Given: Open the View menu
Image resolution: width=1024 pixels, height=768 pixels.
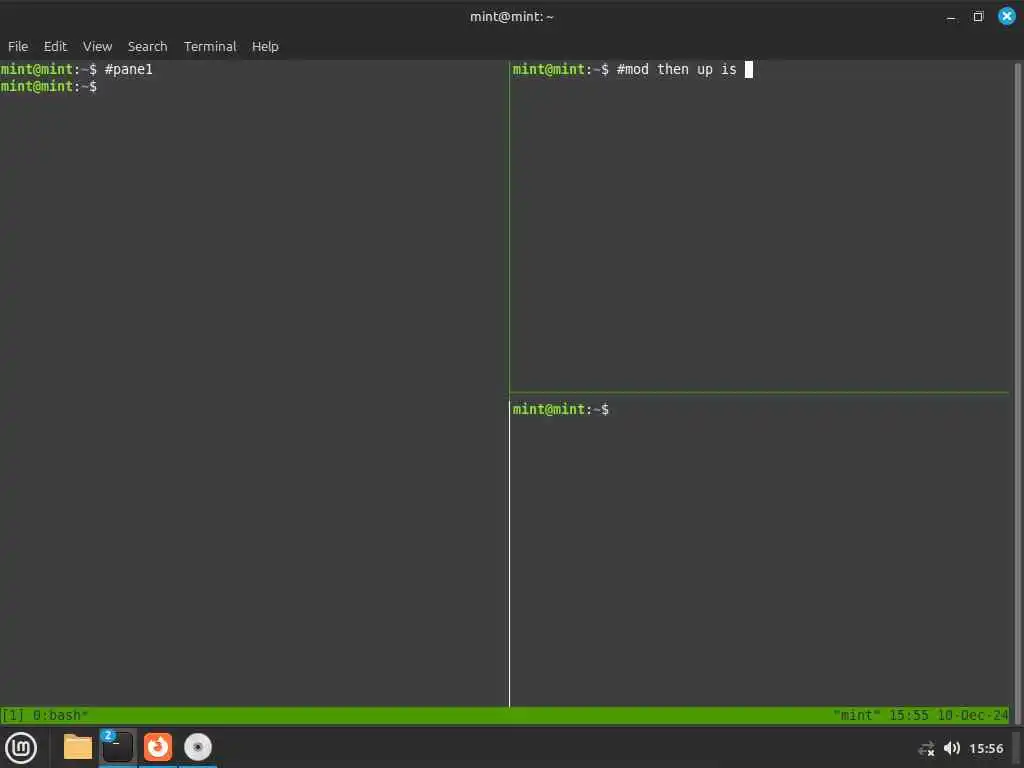Looking at the screenshot, I should coord(97,46).
